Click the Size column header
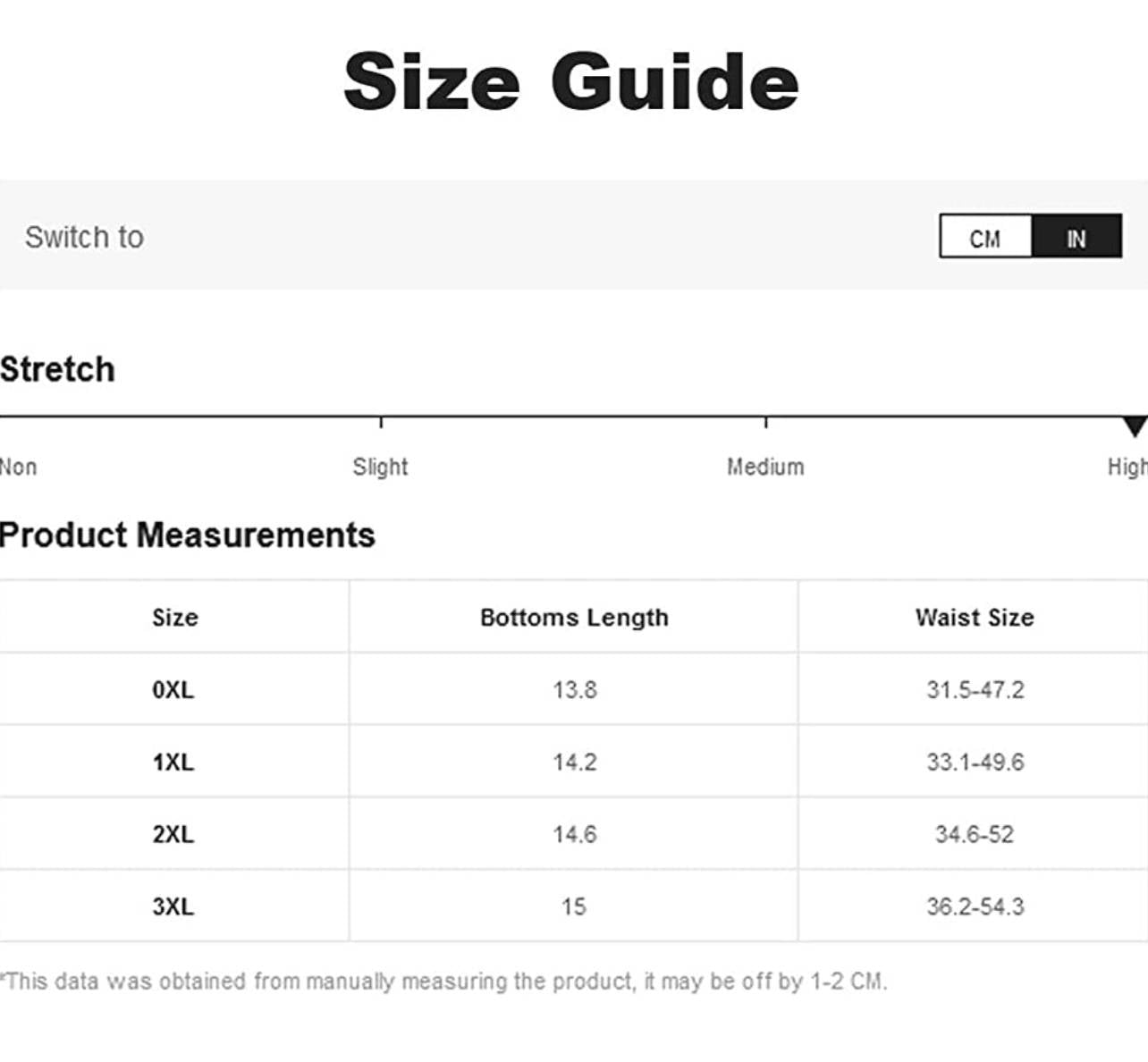Viewport: 1148px width, 1062px height. pyautogui.click(x=175, y=618)
